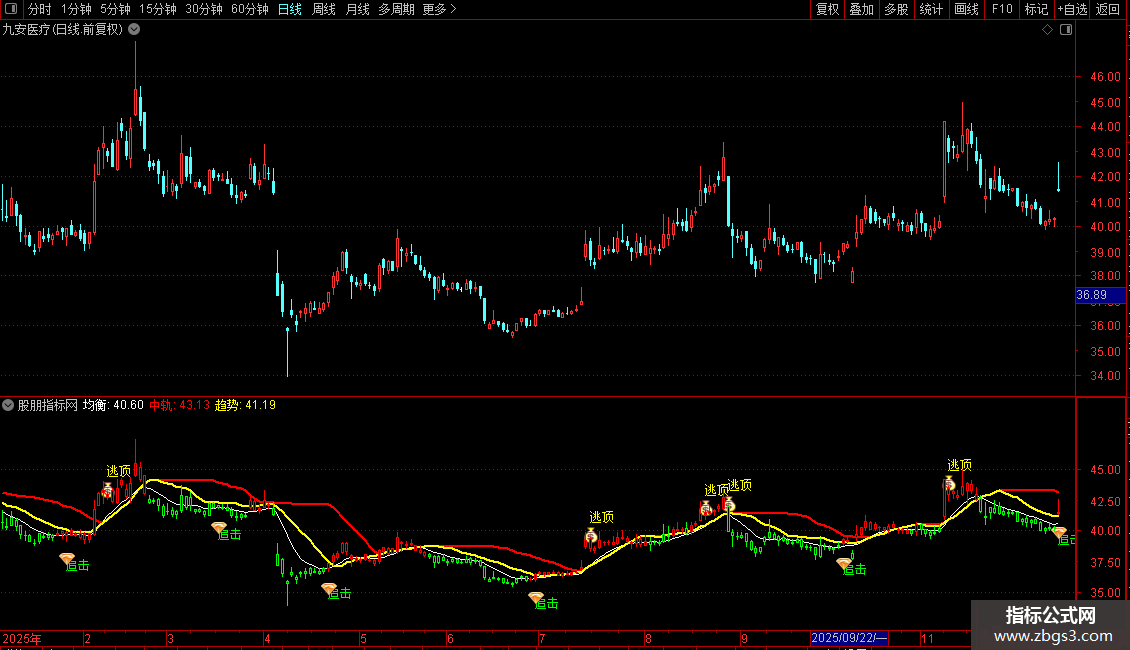Select the 30分钟 period tab
This screenshot has height=650, width=1130.
coord(204,9)
